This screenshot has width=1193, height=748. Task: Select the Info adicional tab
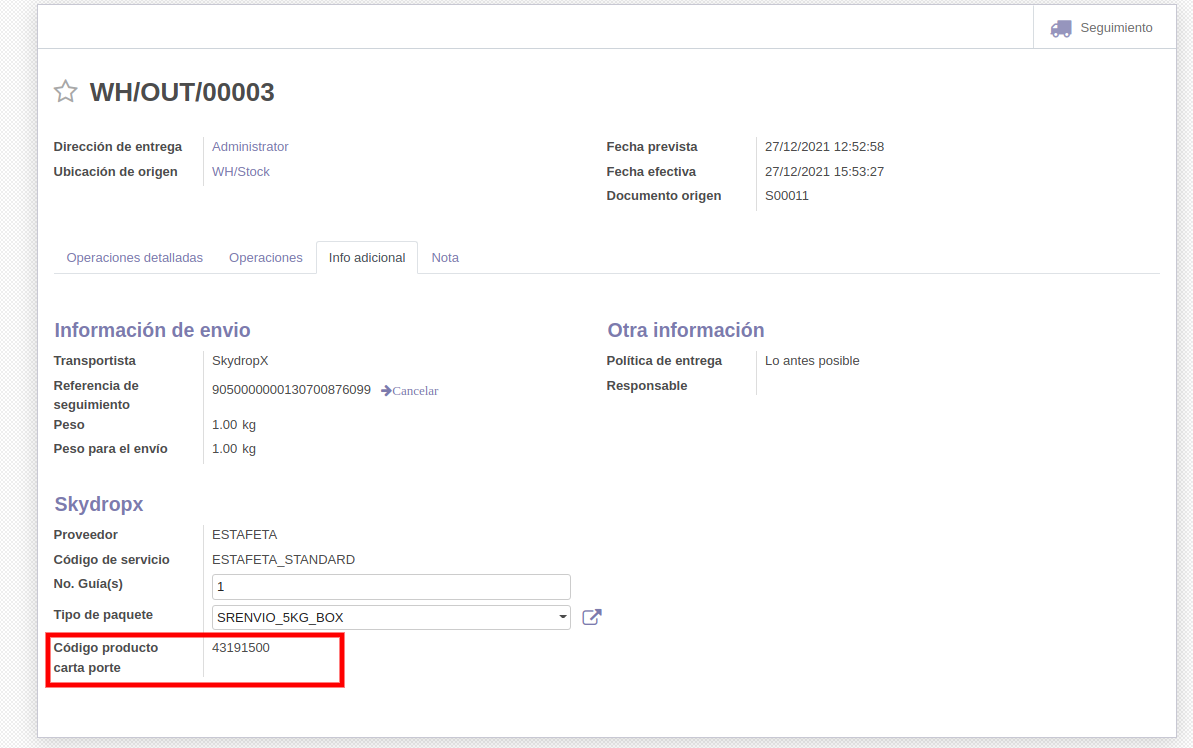pyautogui.click(x=367, y=258)
